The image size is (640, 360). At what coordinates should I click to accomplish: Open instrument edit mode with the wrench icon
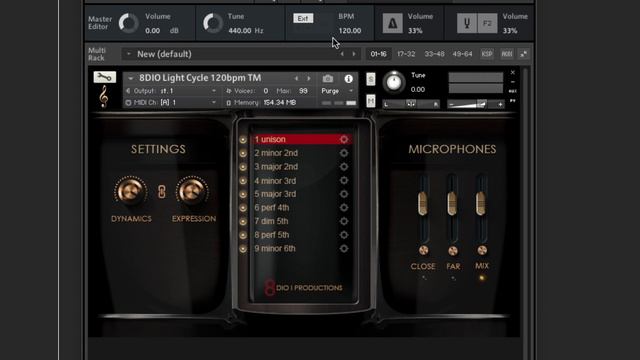(104, 77)
